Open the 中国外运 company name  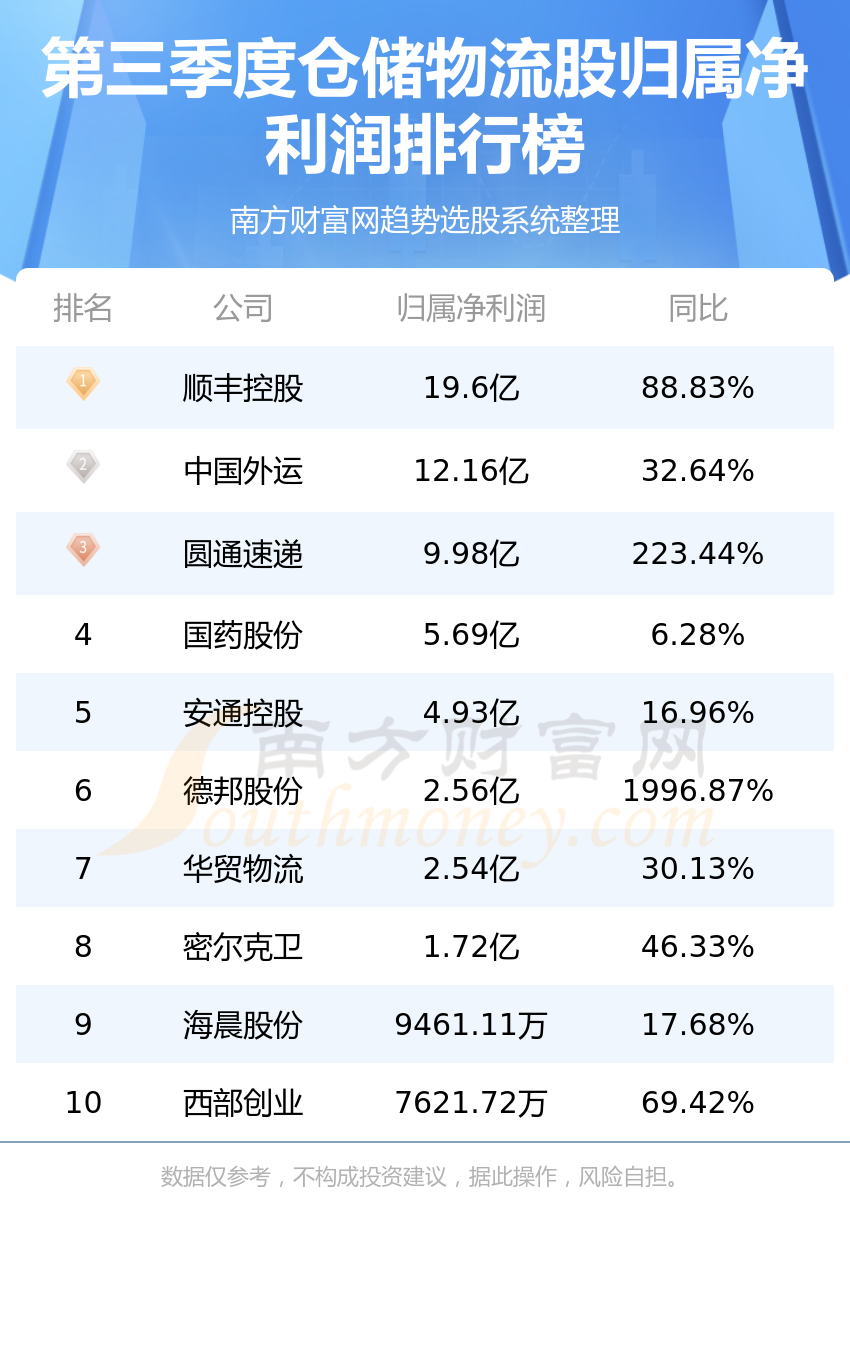pos(243,470)
